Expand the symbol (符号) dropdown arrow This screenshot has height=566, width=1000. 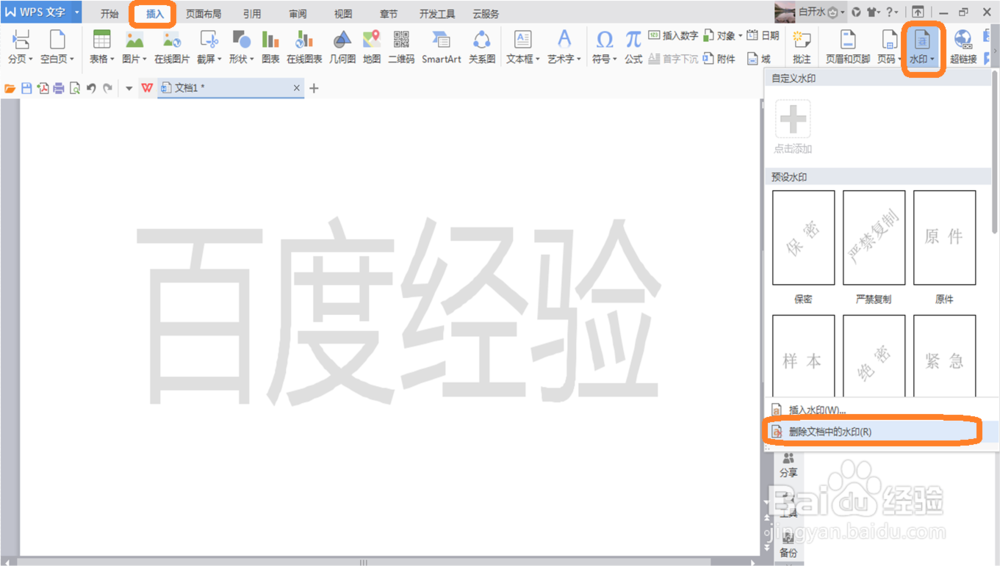coord(615,59)
